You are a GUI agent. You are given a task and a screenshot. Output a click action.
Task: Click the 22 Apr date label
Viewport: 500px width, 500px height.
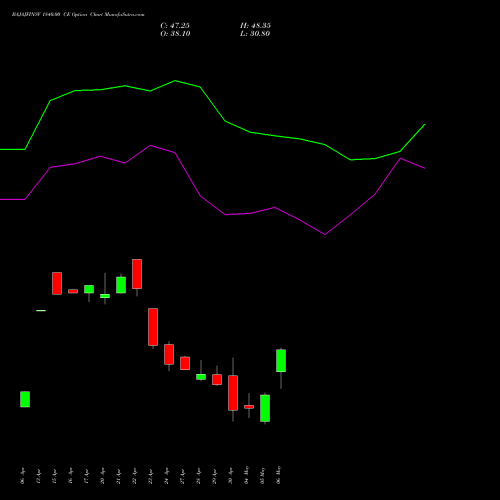135,476
